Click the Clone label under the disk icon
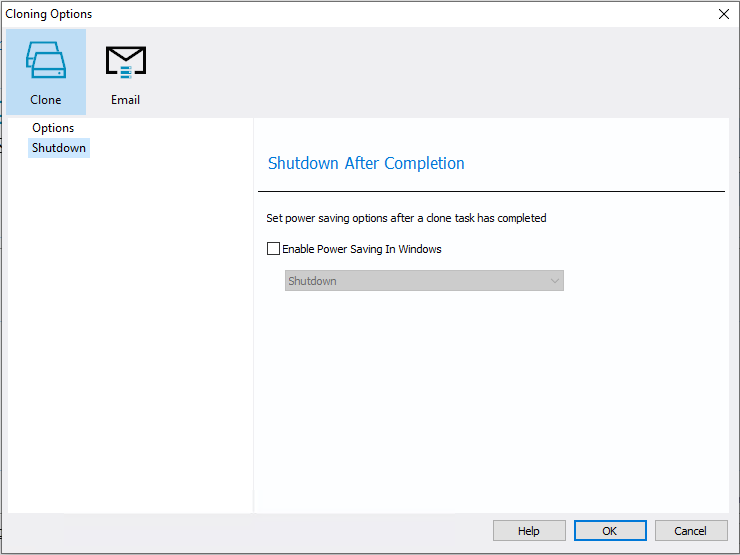Viewport: 740px width, 555px height. click(x=45, y=100)
